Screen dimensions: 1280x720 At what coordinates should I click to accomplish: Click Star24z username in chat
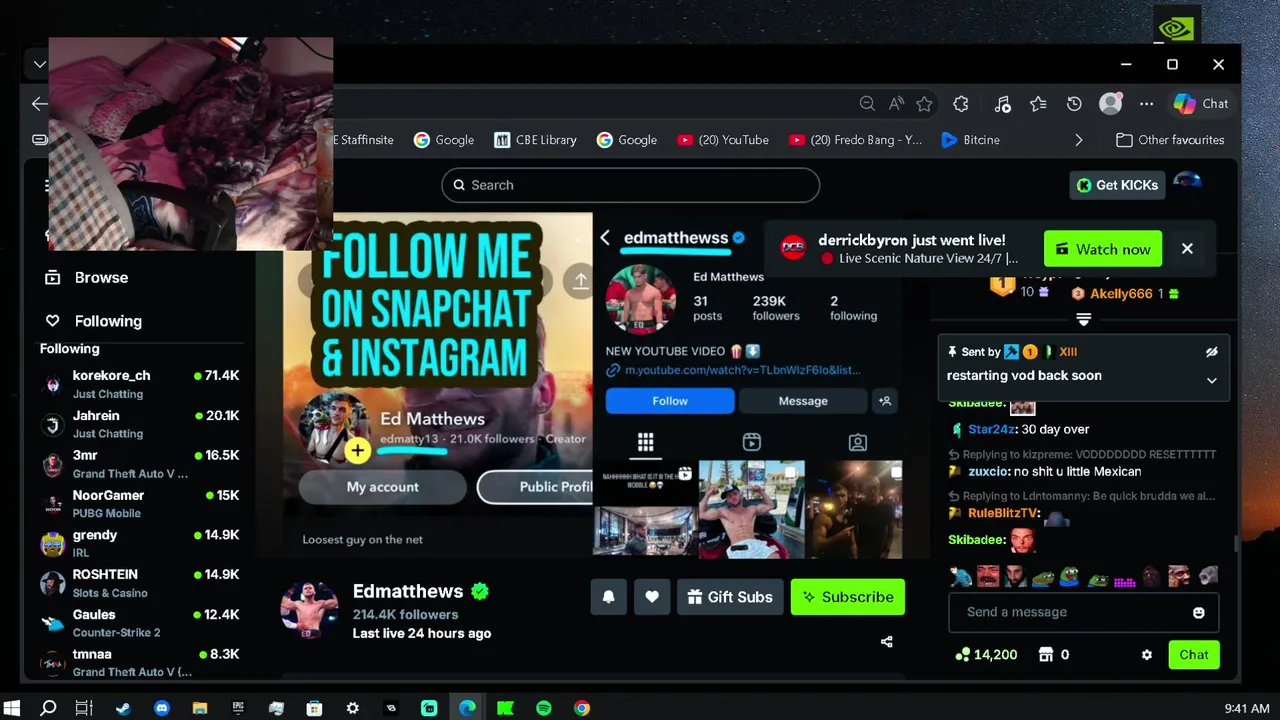[x=992, y=429]
